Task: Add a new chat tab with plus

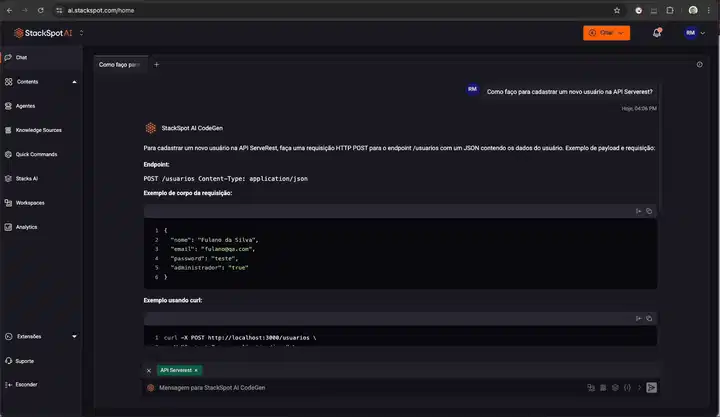Action: coord(156,64)
